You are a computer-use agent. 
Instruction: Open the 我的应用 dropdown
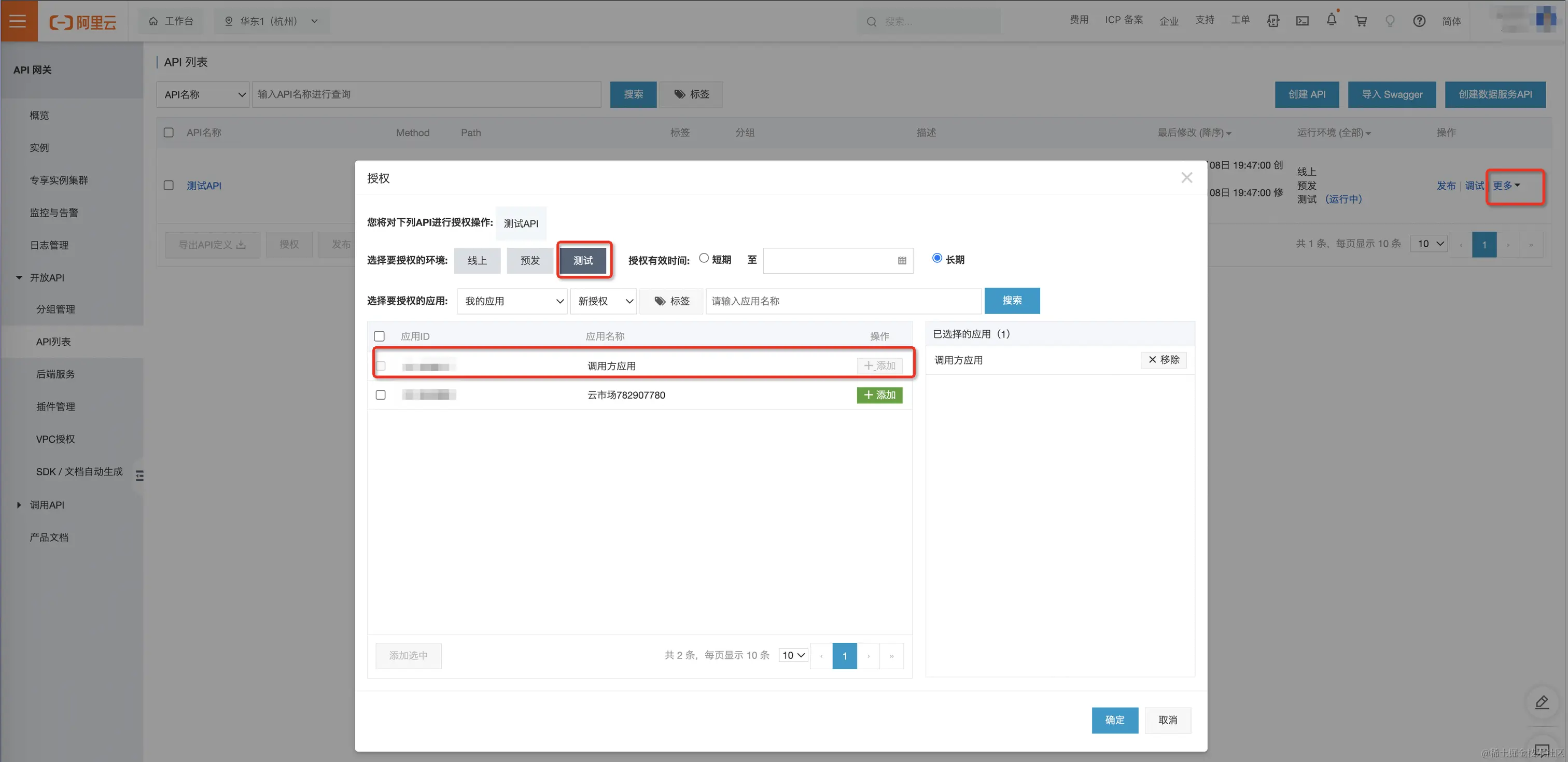512,301
